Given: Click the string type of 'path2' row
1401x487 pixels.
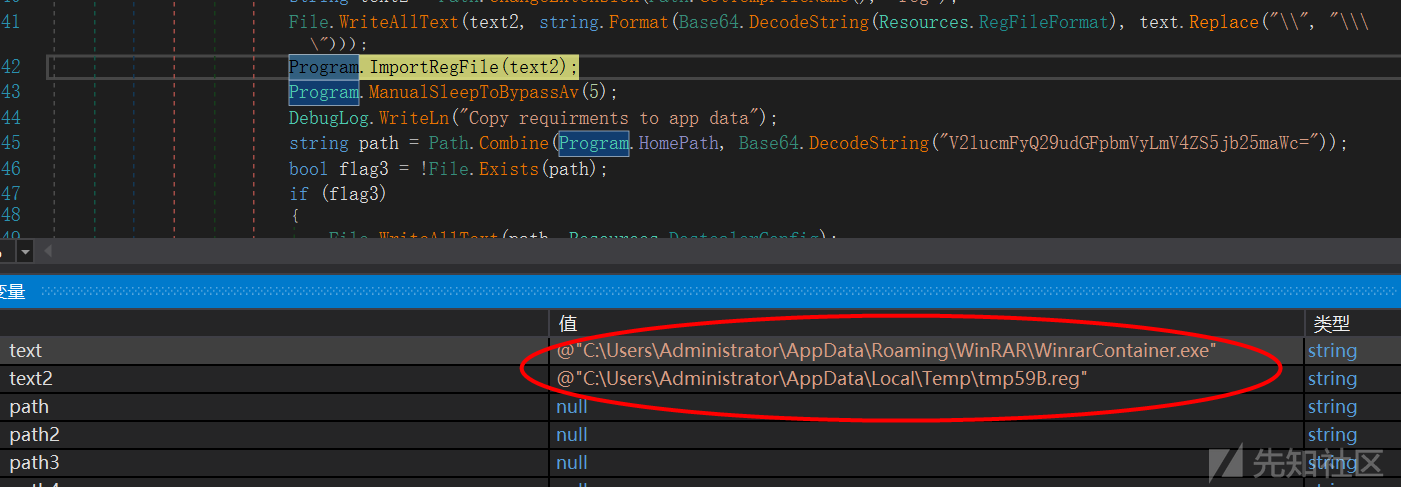Looking at the screenshot, I should 1333,434.
